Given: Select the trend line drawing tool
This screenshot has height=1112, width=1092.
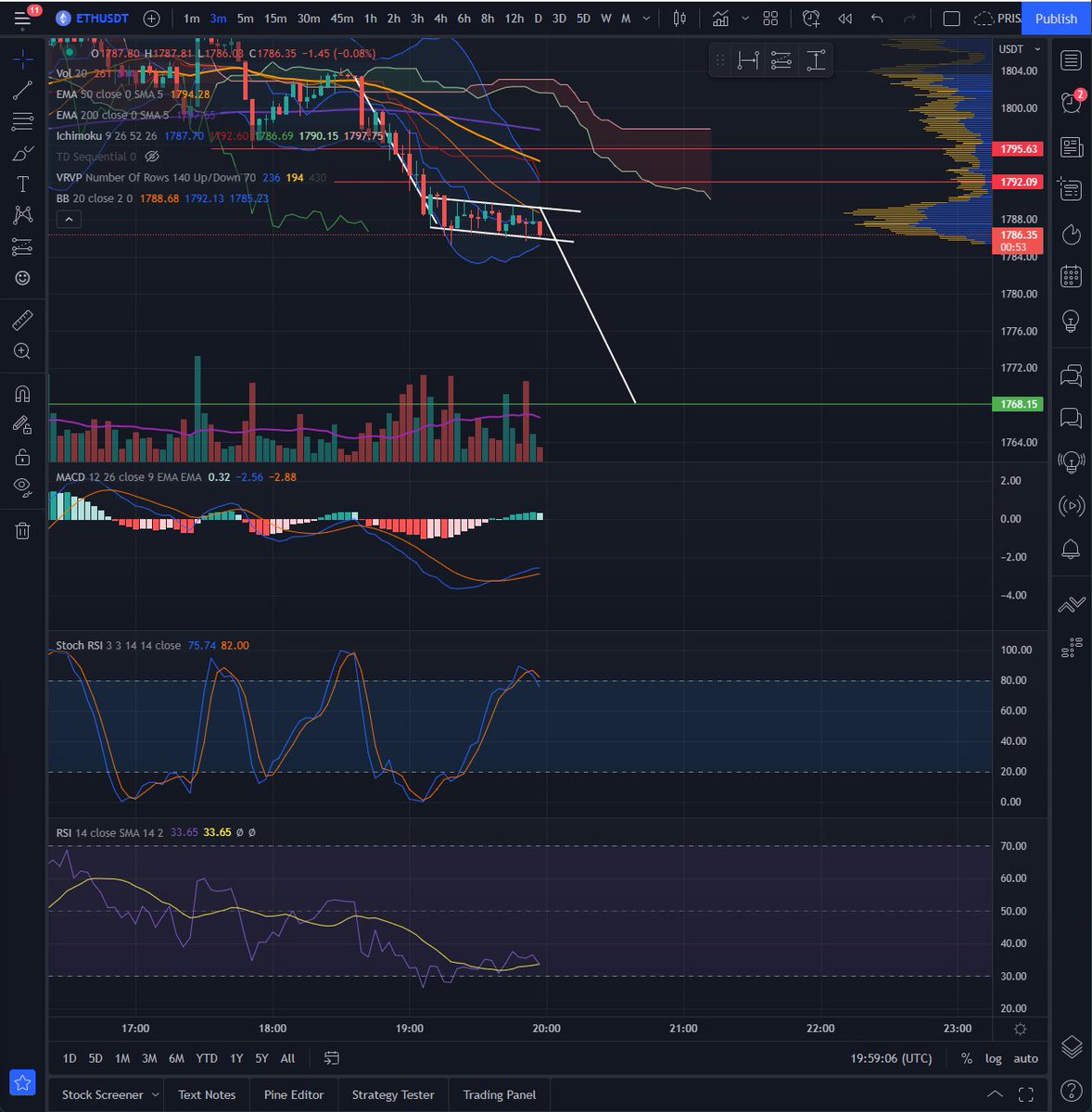Looking at the screenshot, I should click(23, 90).
